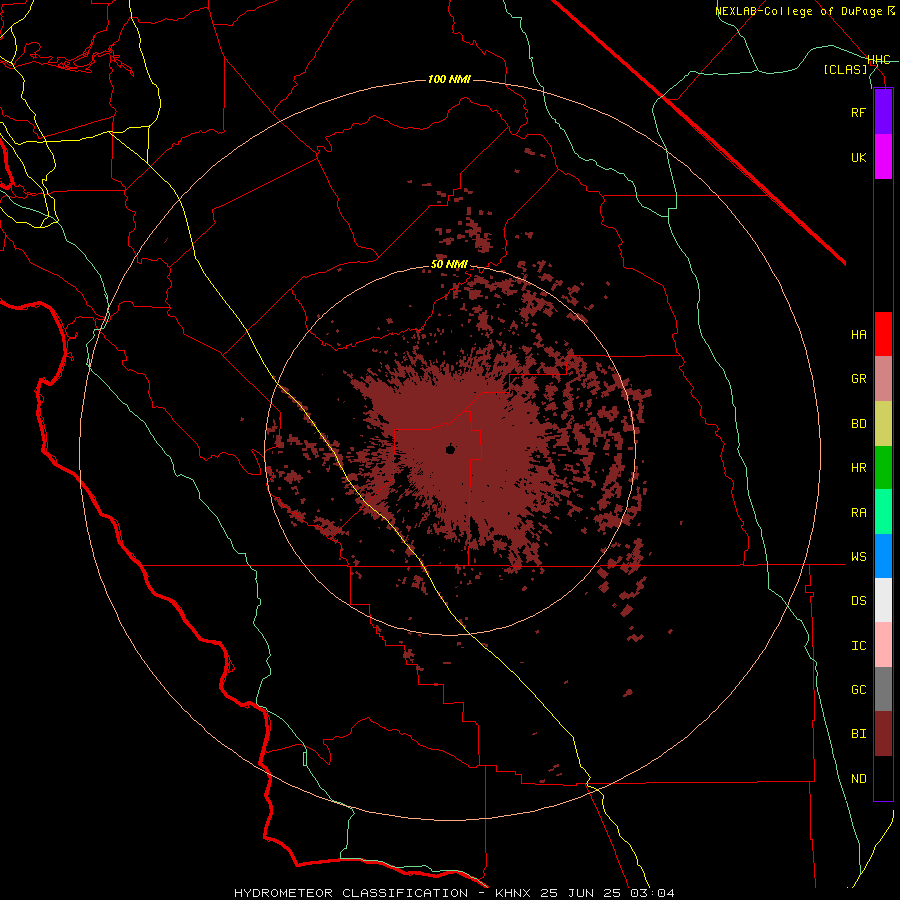Click the HHC product code text
Image resolution: width=900 pixels, height=900 pixels.
tap(879, 60)
